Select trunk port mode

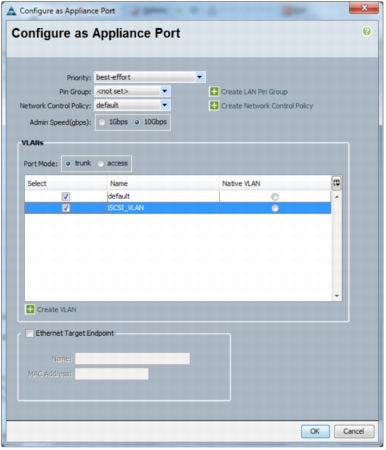(68, 164)
